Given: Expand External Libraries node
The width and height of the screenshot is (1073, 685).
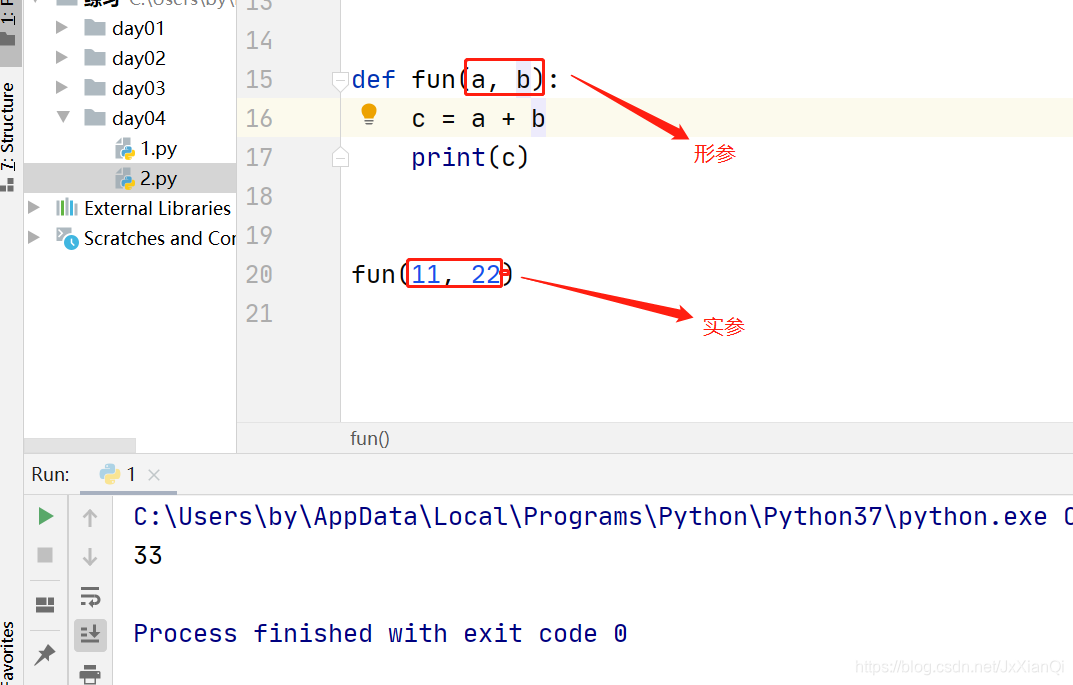Looking at the screenshot, I should point(33,207).
